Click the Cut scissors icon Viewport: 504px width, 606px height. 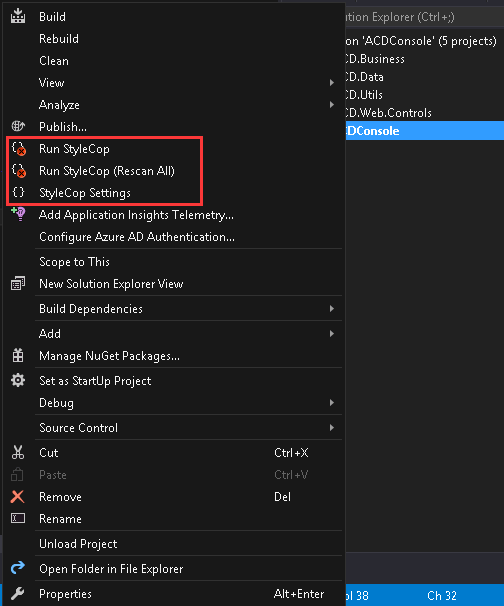coord(18,453)
